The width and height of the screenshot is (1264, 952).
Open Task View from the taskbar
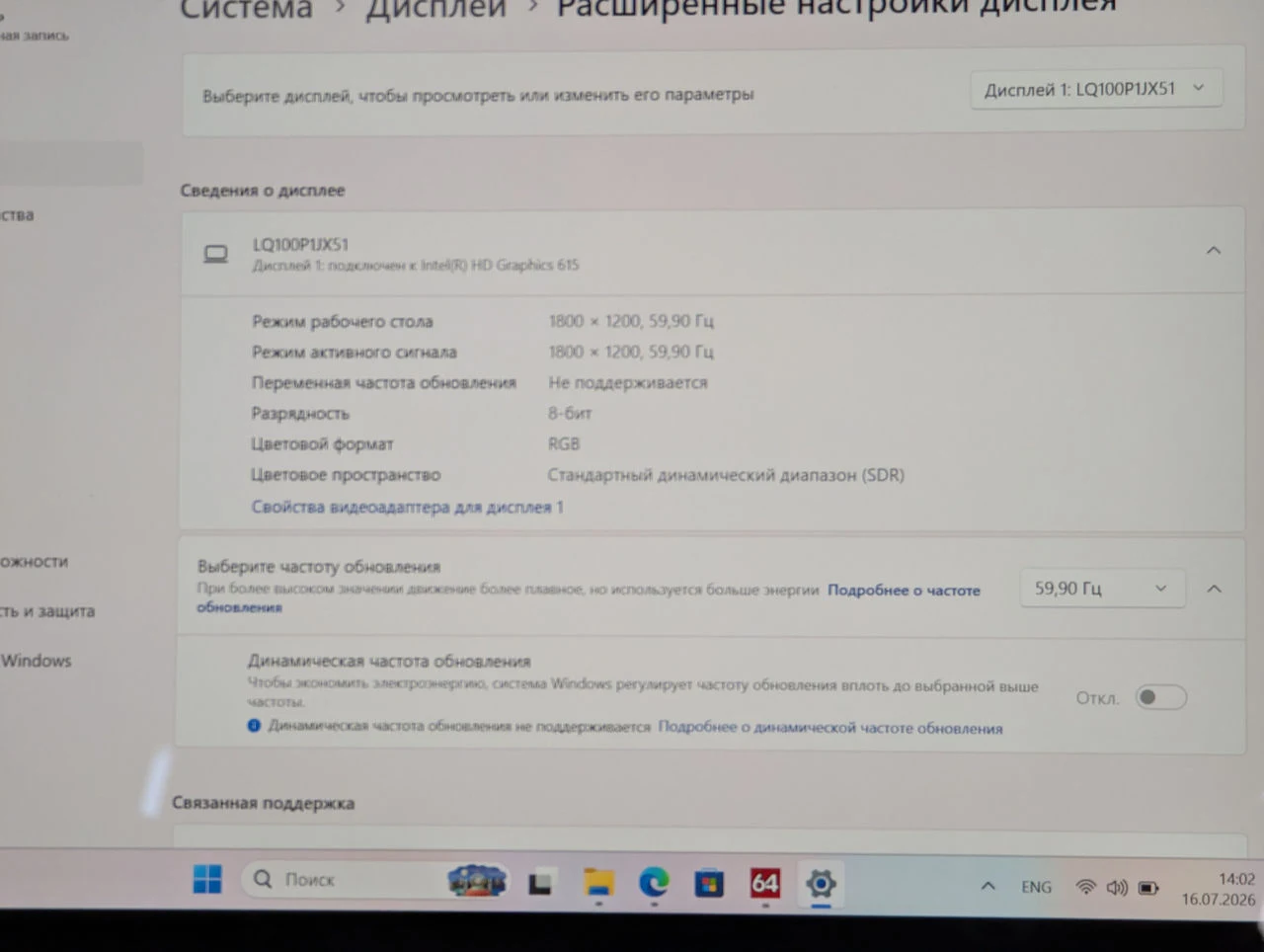point(540,882)
